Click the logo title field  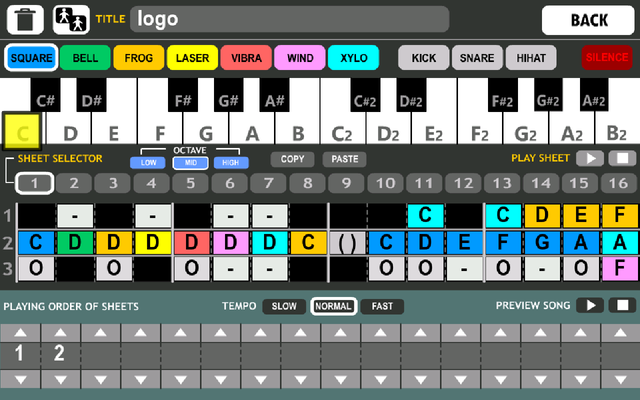point(289,19)
